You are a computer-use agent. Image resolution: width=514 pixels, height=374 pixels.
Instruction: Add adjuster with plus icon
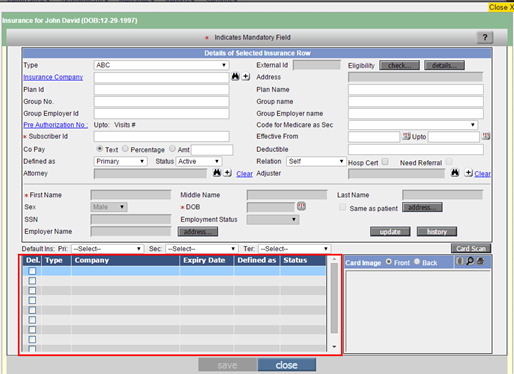(x=468, y=173)
